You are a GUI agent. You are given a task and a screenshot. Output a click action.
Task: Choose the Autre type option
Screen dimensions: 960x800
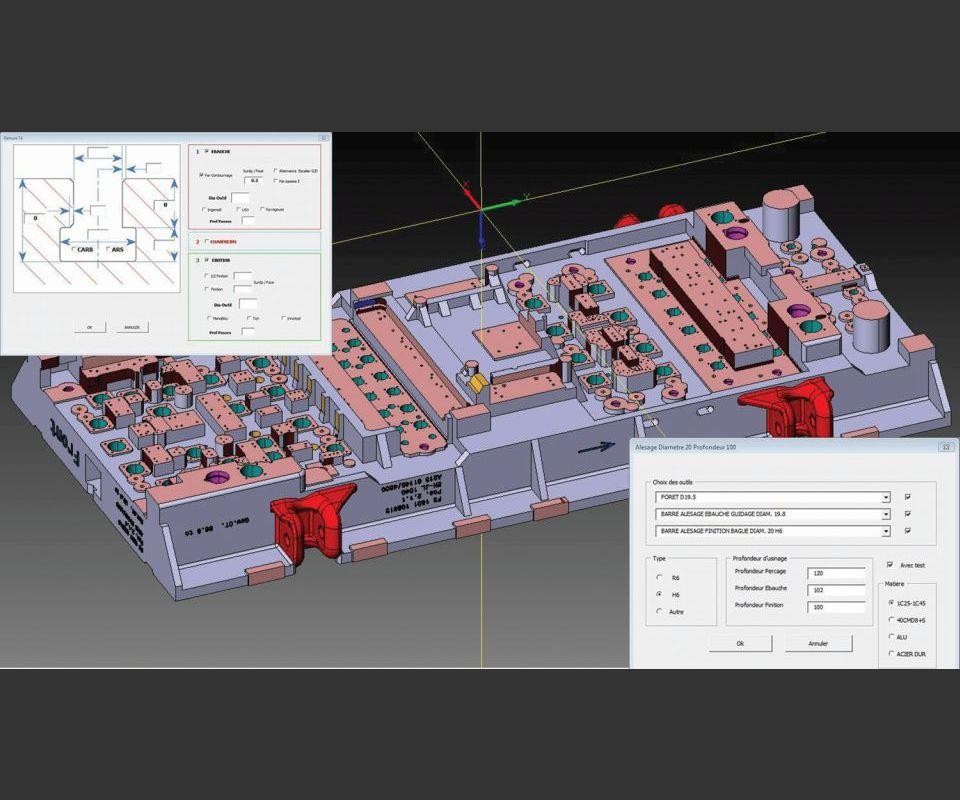coord(659,611)
